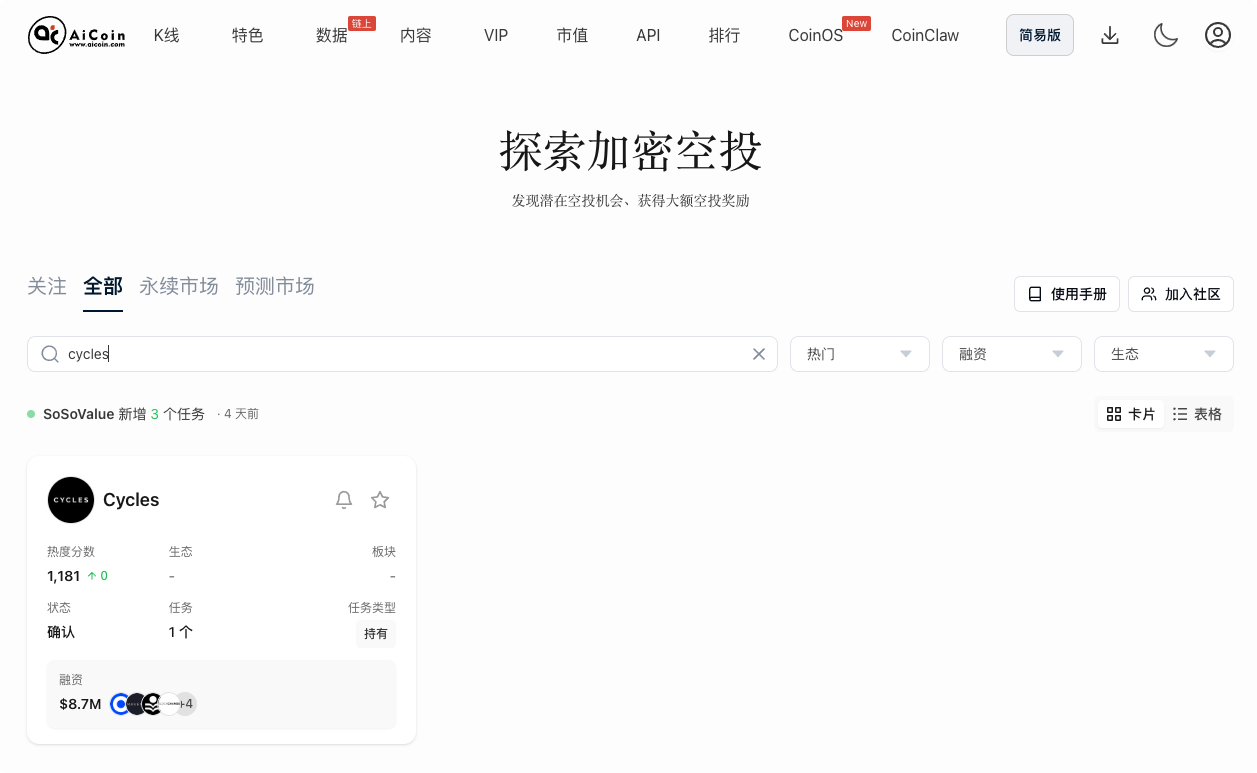Open the SoSoValue new tasks notice
This screenshot has width=1257, height=773.
tap(124, 414)
